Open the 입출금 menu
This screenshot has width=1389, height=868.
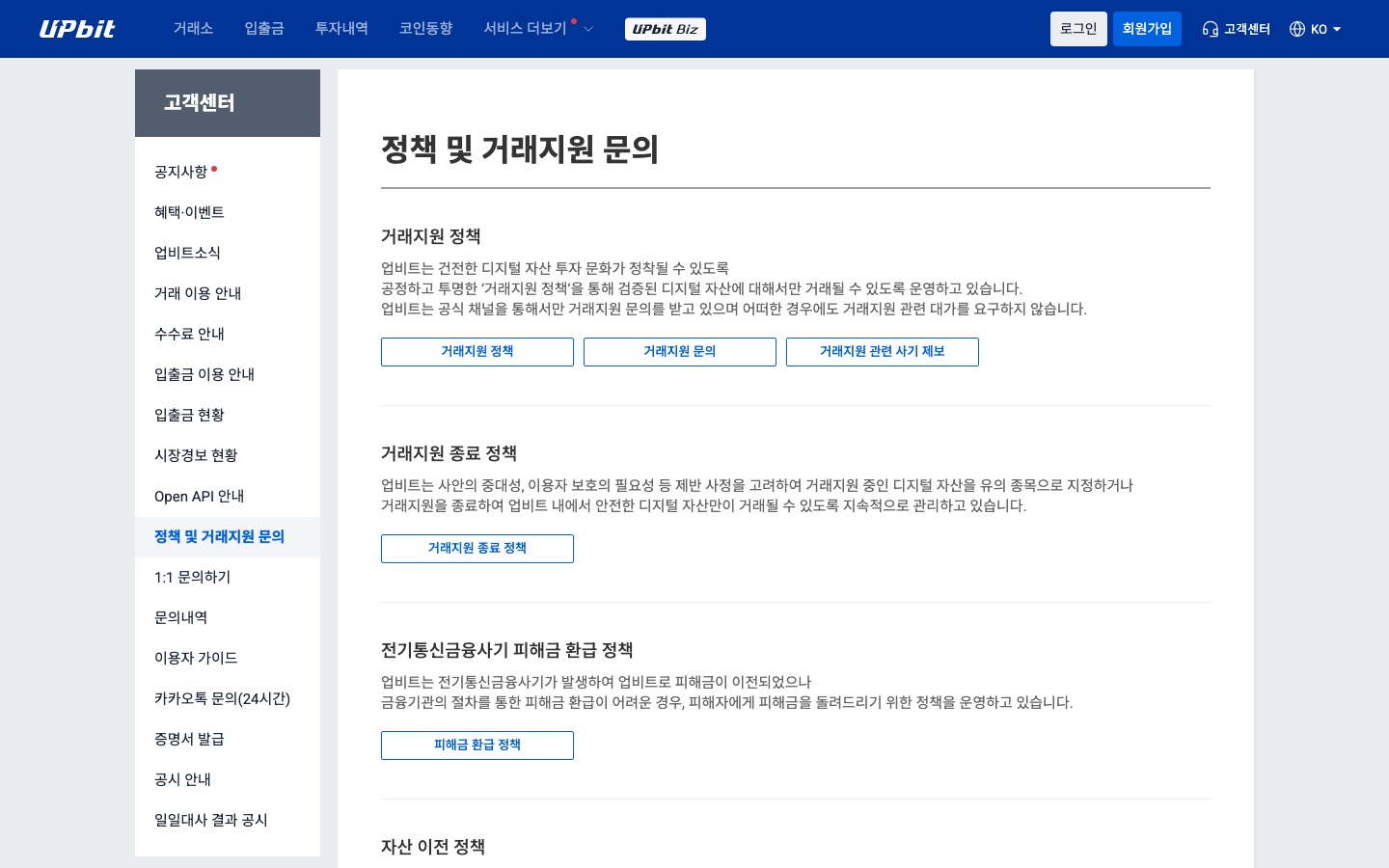pos(264,29)
